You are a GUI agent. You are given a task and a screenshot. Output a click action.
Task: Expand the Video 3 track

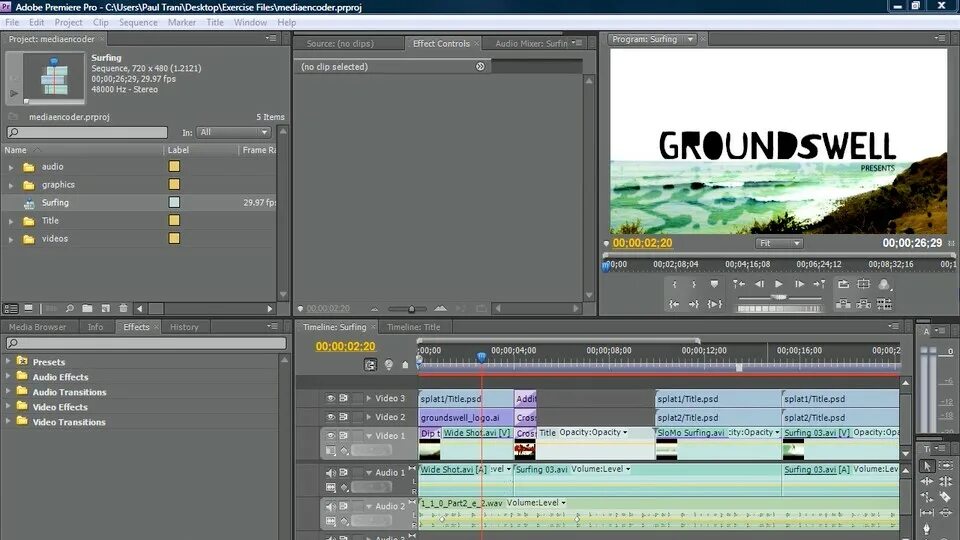point(369,398)
